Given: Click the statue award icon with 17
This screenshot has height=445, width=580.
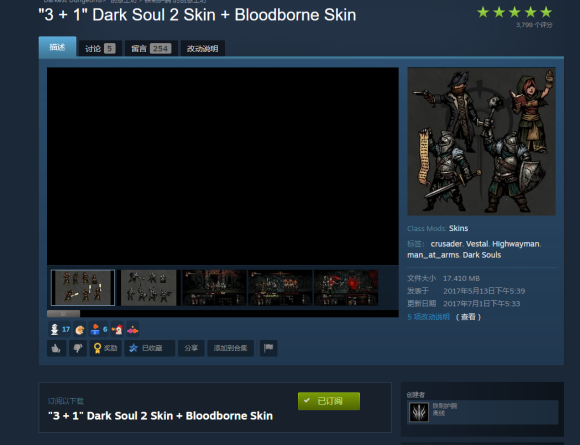Looking at the screenshot, I should tap(60, 329).
